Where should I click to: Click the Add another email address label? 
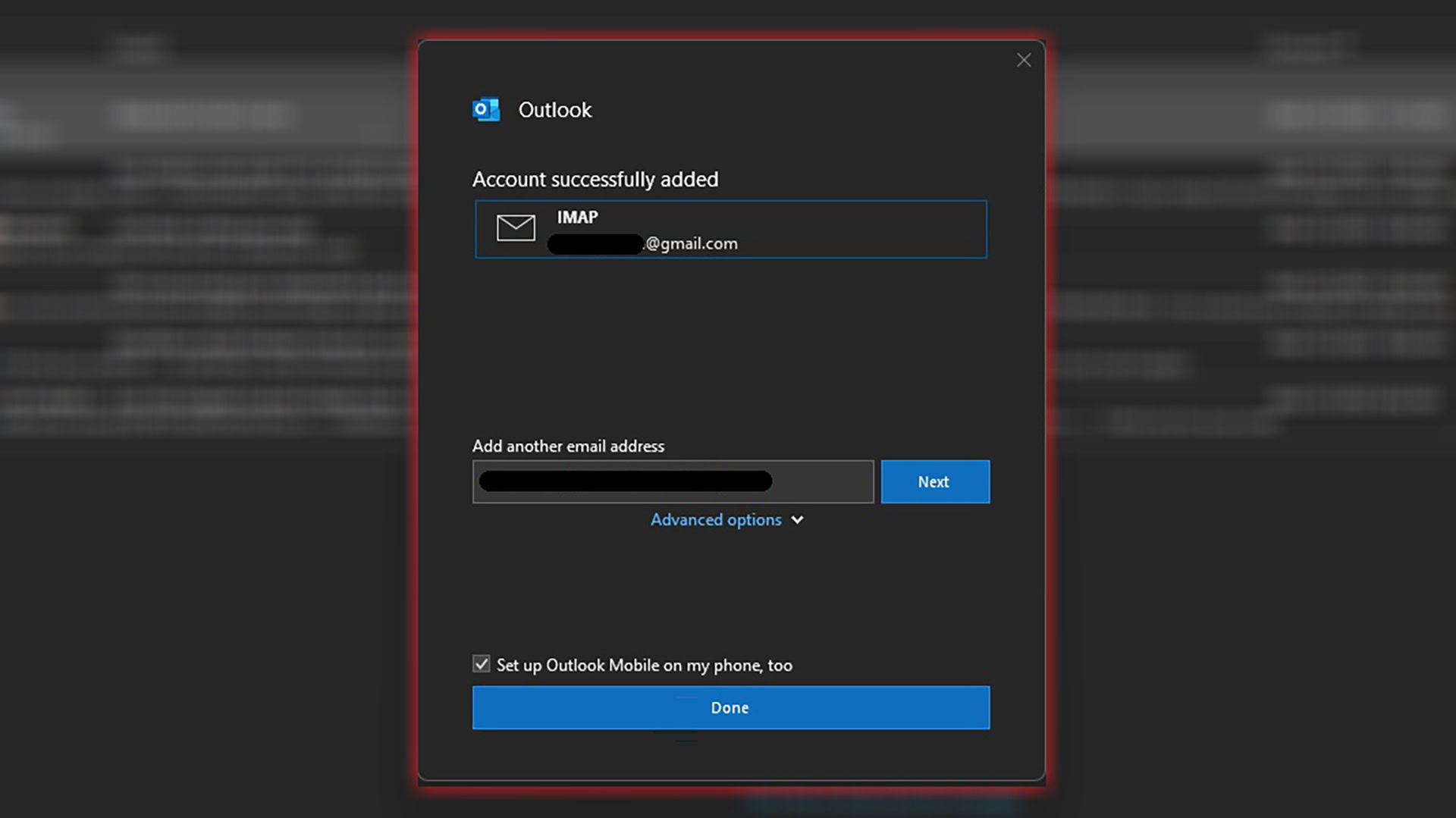click(x=569, y=447)
